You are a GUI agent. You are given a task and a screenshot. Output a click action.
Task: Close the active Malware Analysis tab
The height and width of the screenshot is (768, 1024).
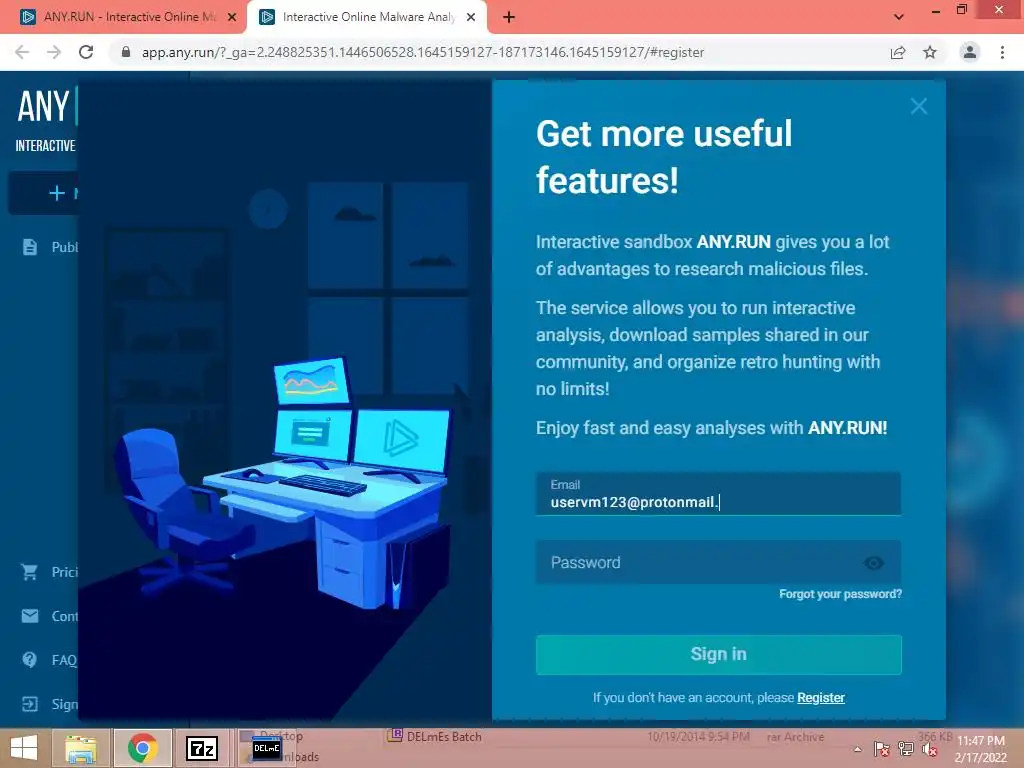(x=471, y=17)
